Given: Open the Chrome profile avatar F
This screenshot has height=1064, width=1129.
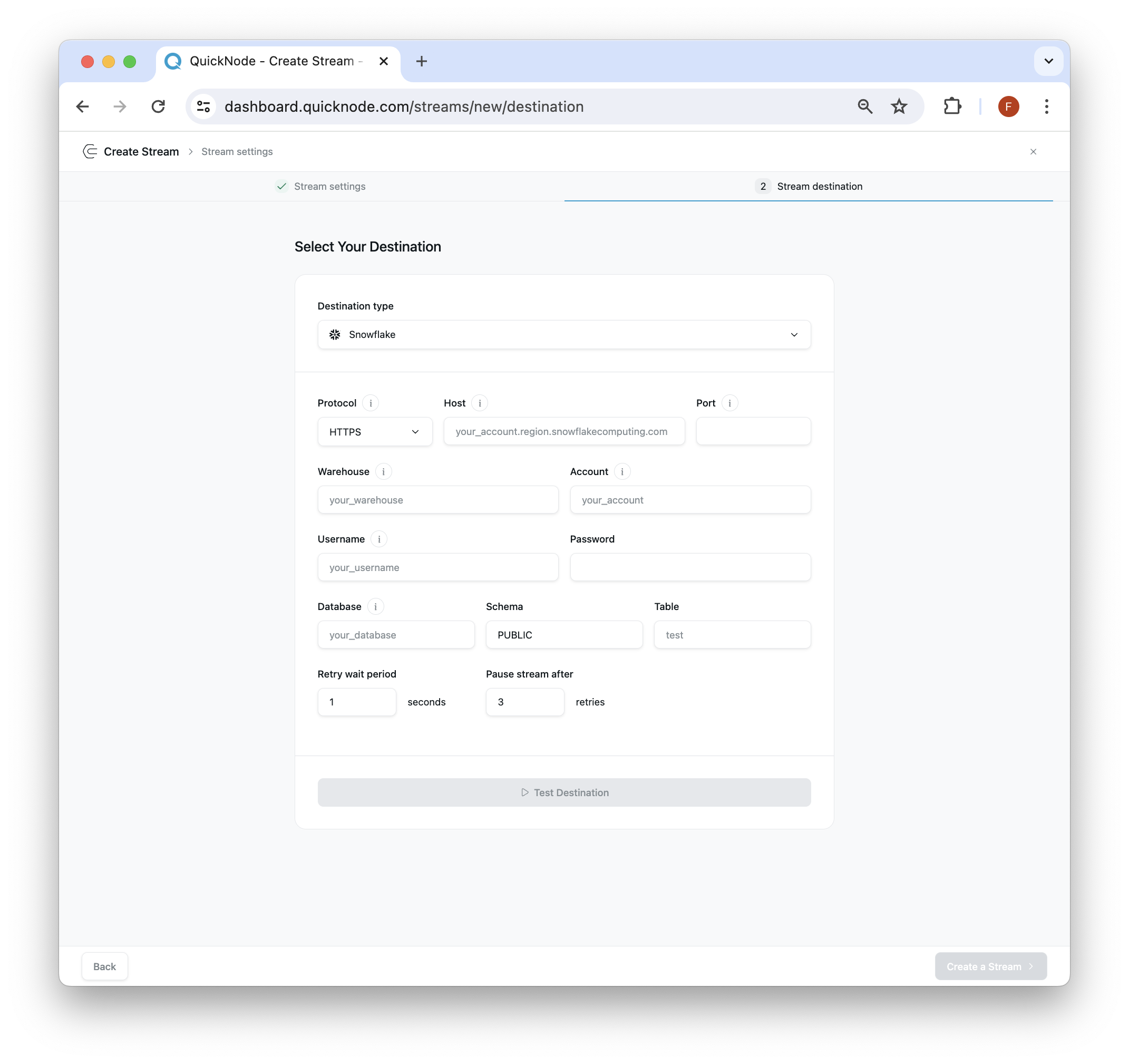Looking at the screenshot, I should click(x=1008, y=106).
